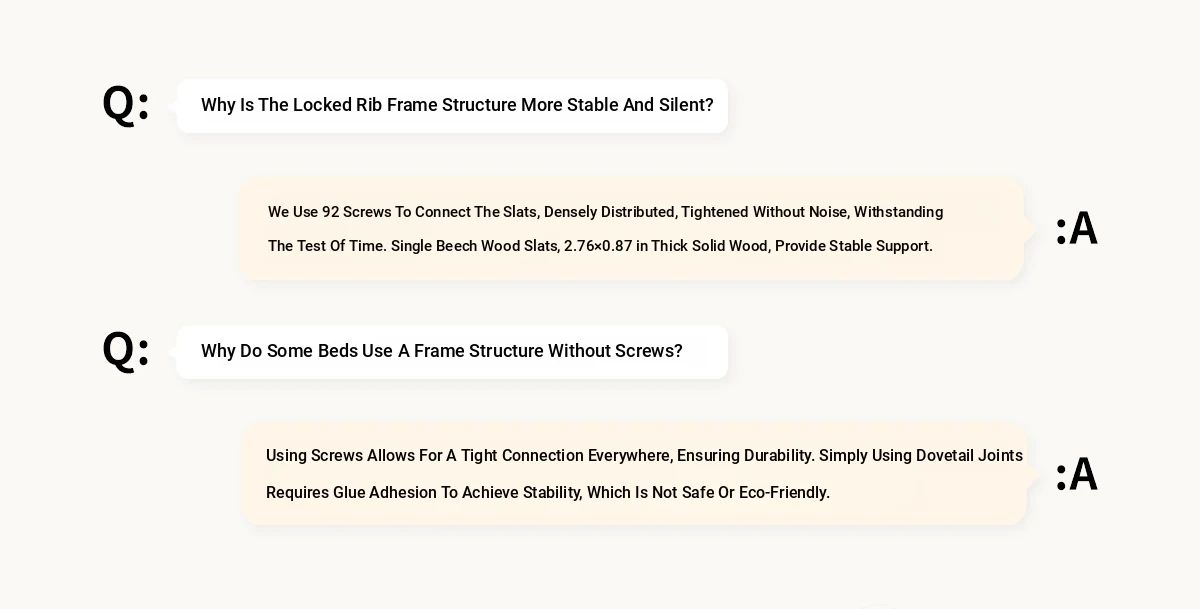Click the phrase 'Ensuring Durability'

tap(745, 456)
